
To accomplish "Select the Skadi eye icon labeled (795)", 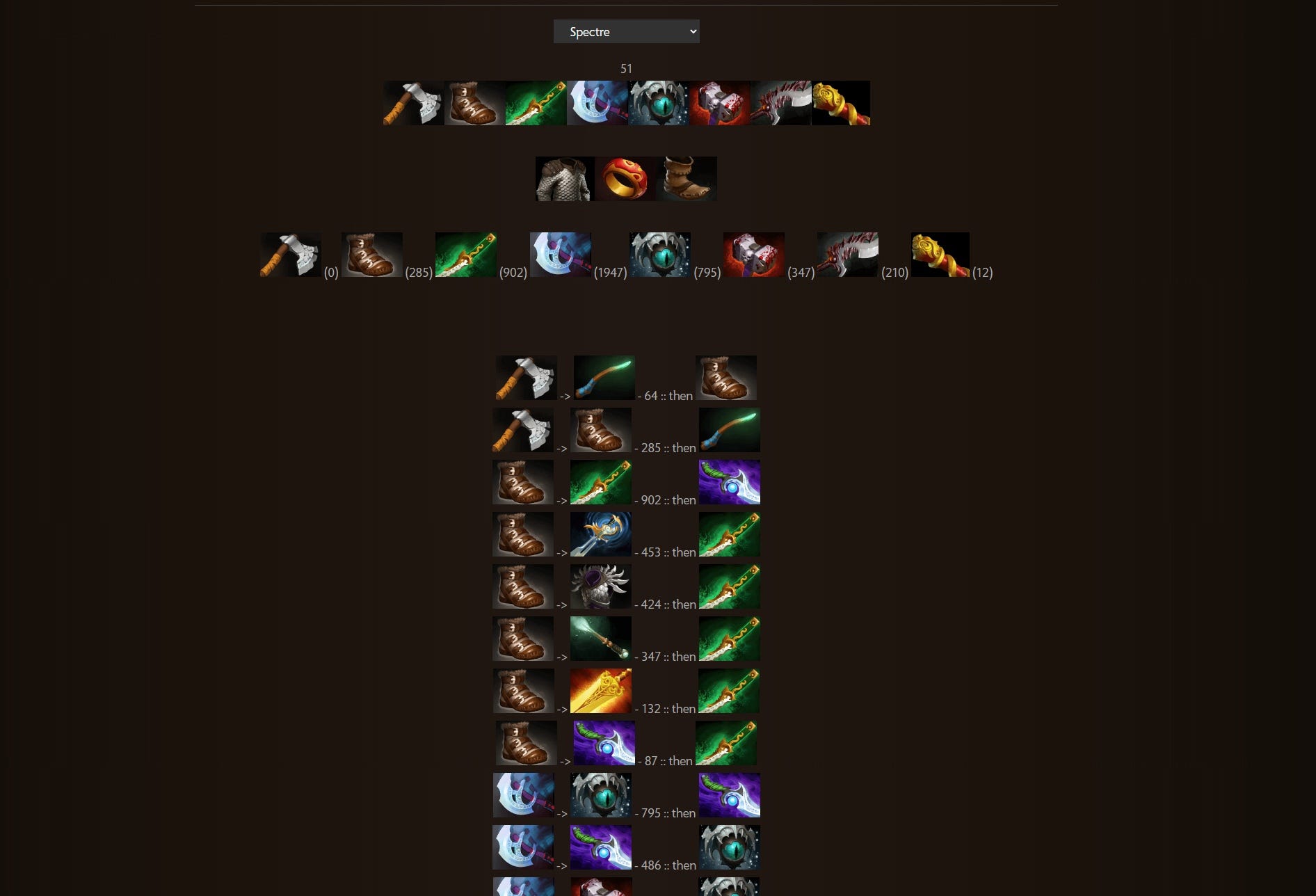I will pos(660,255).
